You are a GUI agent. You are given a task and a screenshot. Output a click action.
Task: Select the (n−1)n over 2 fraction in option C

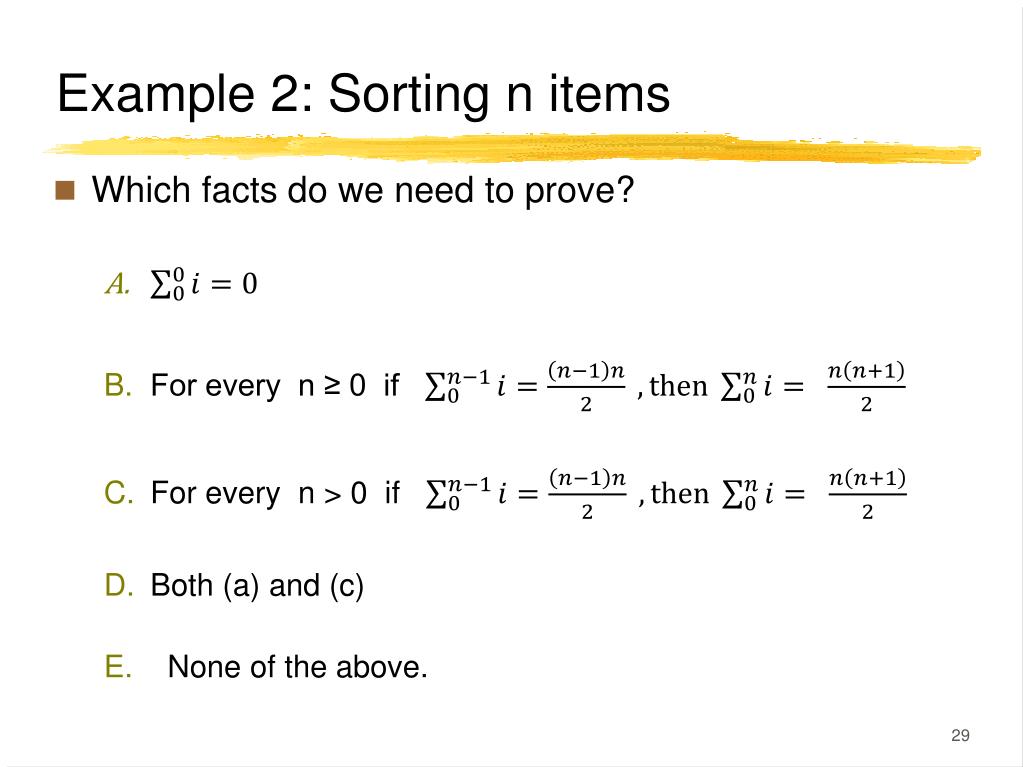[587, 494]
